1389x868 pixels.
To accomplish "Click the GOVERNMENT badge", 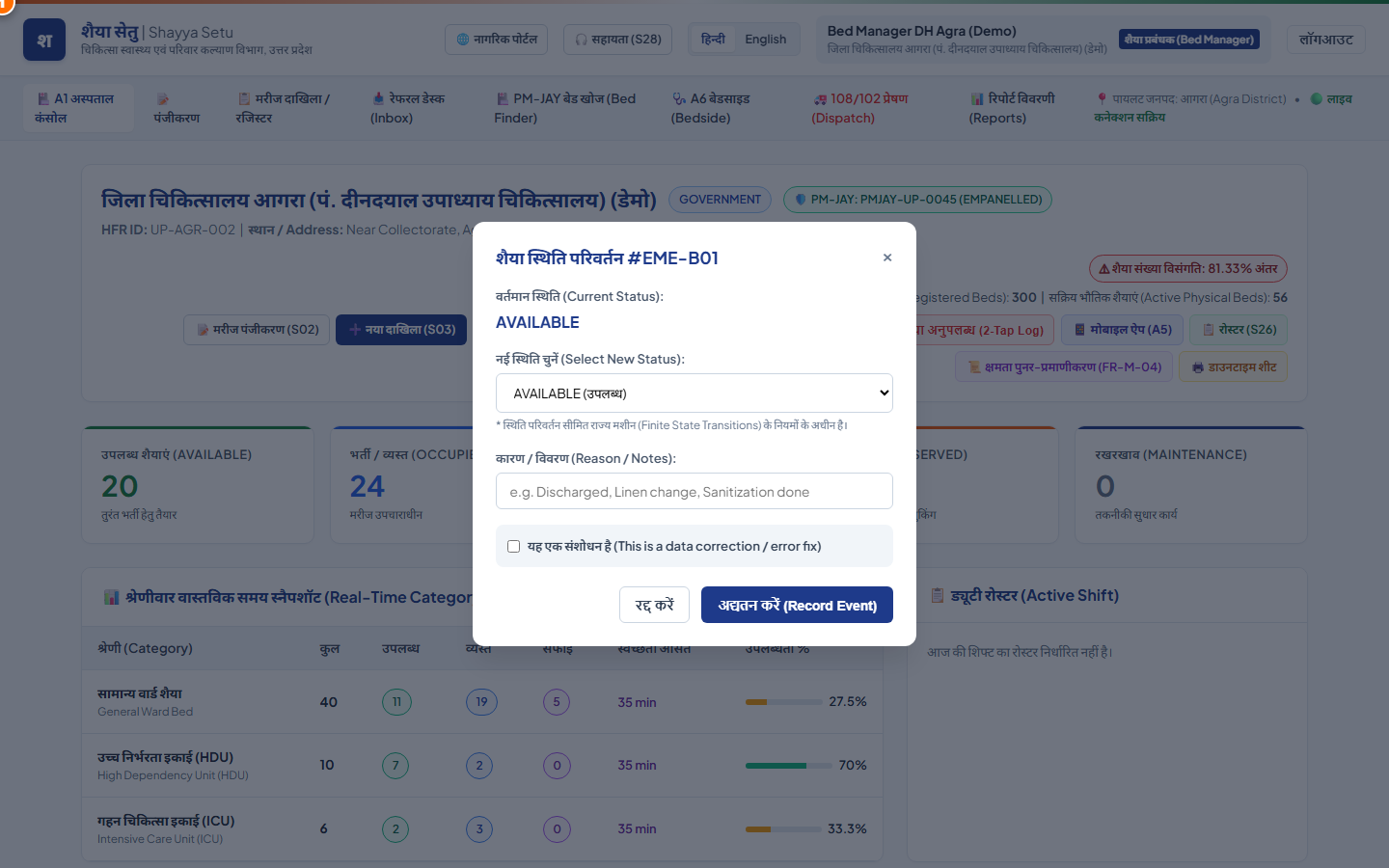I will (720, 200).
